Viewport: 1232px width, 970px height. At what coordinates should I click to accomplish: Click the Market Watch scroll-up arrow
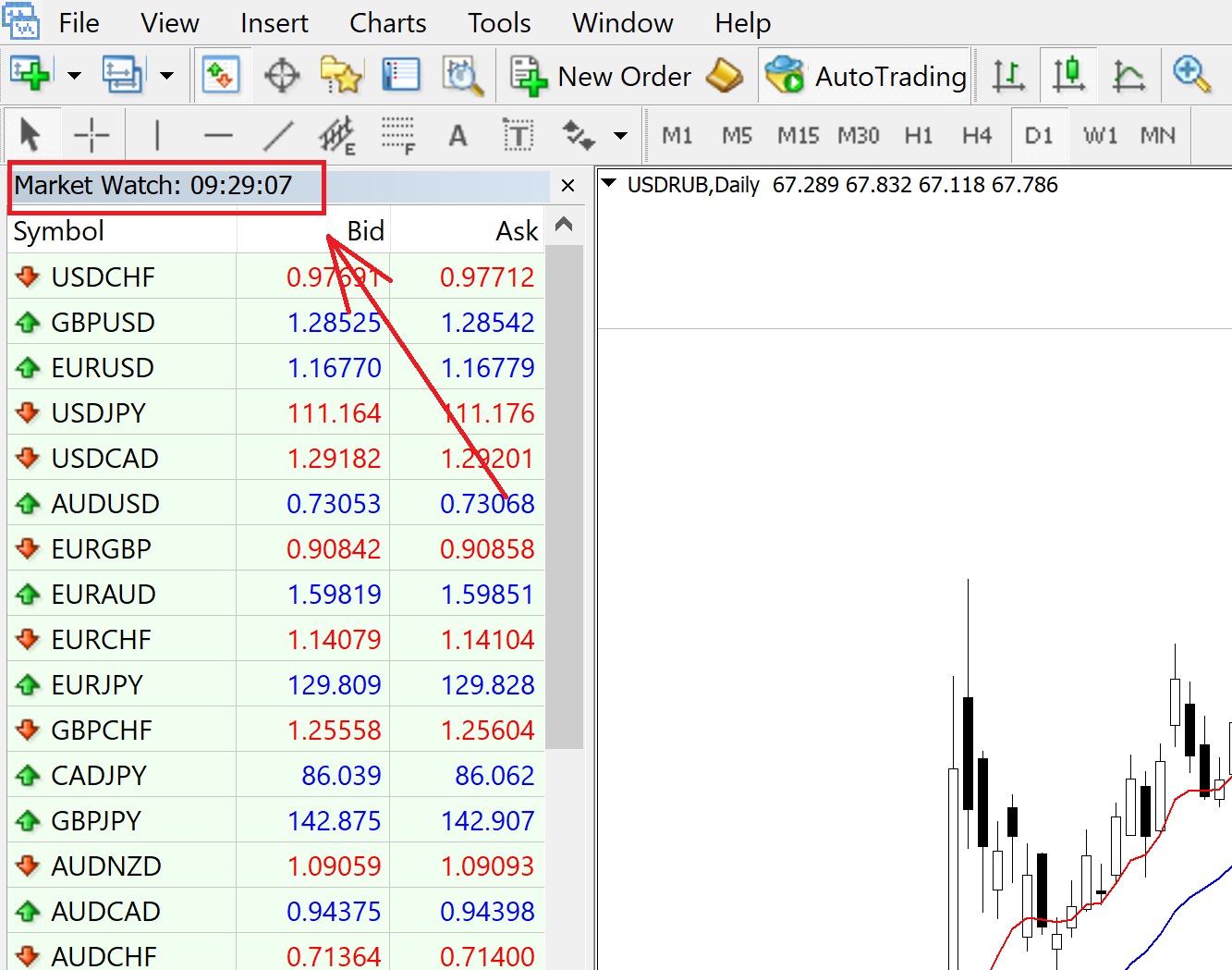coord(565,225)
